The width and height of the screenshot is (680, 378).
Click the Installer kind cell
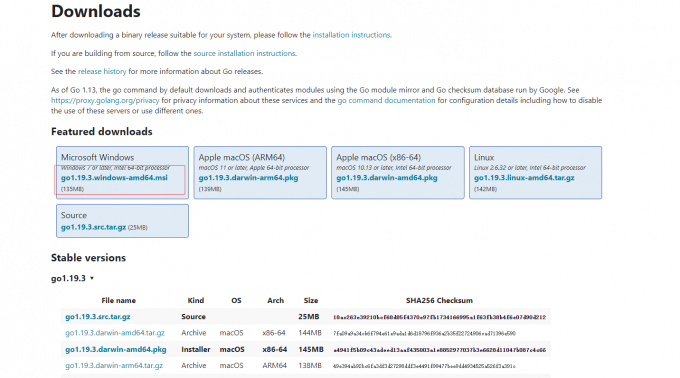196,349
